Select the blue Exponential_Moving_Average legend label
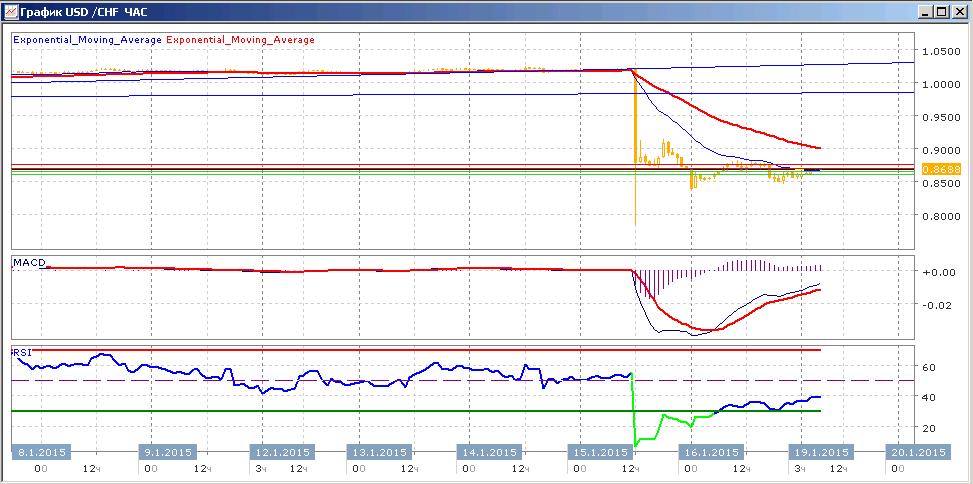 87,40
